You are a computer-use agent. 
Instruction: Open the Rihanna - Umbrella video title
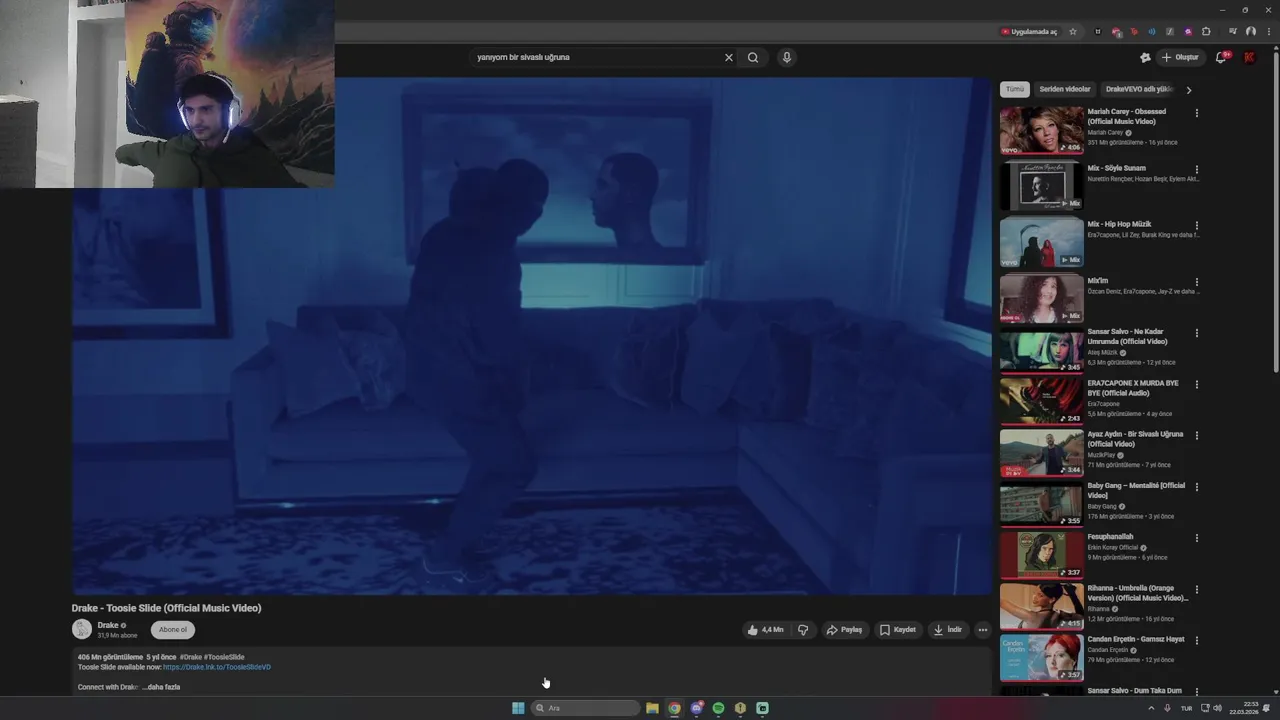click(1138, 593)
